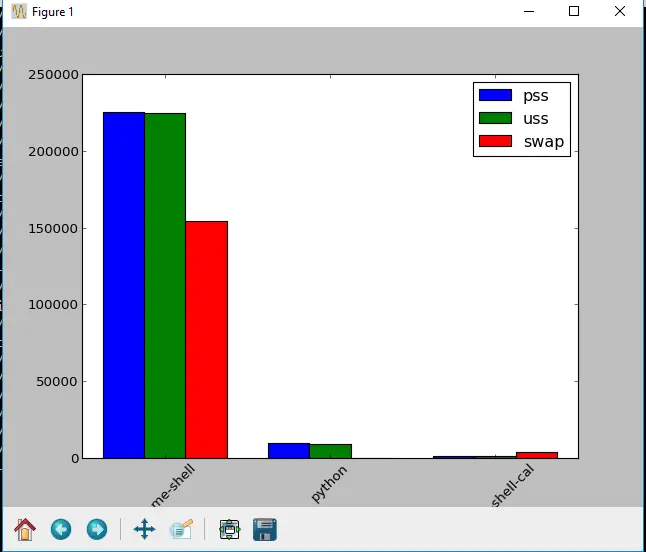Viewport: 646px width, 552px height.
Task: Click the small blue pss bar for python
Action: click(x=289, y=450)
